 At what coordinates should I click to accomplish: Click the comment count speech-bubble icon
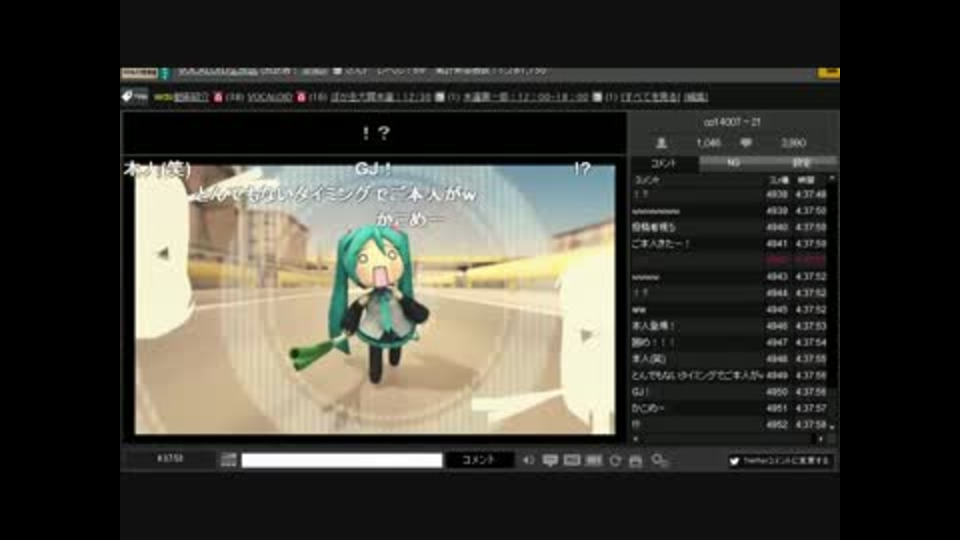pos(746,143)
